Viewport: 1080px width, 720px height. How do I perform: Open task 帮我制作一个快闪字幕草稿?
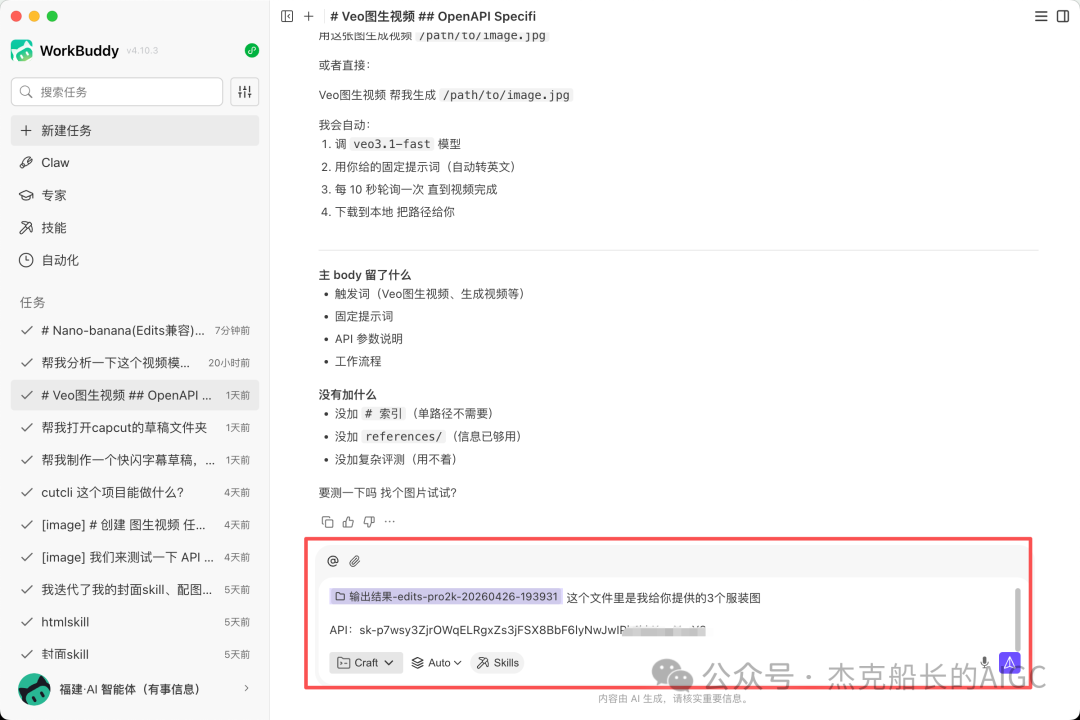[135, 460]
